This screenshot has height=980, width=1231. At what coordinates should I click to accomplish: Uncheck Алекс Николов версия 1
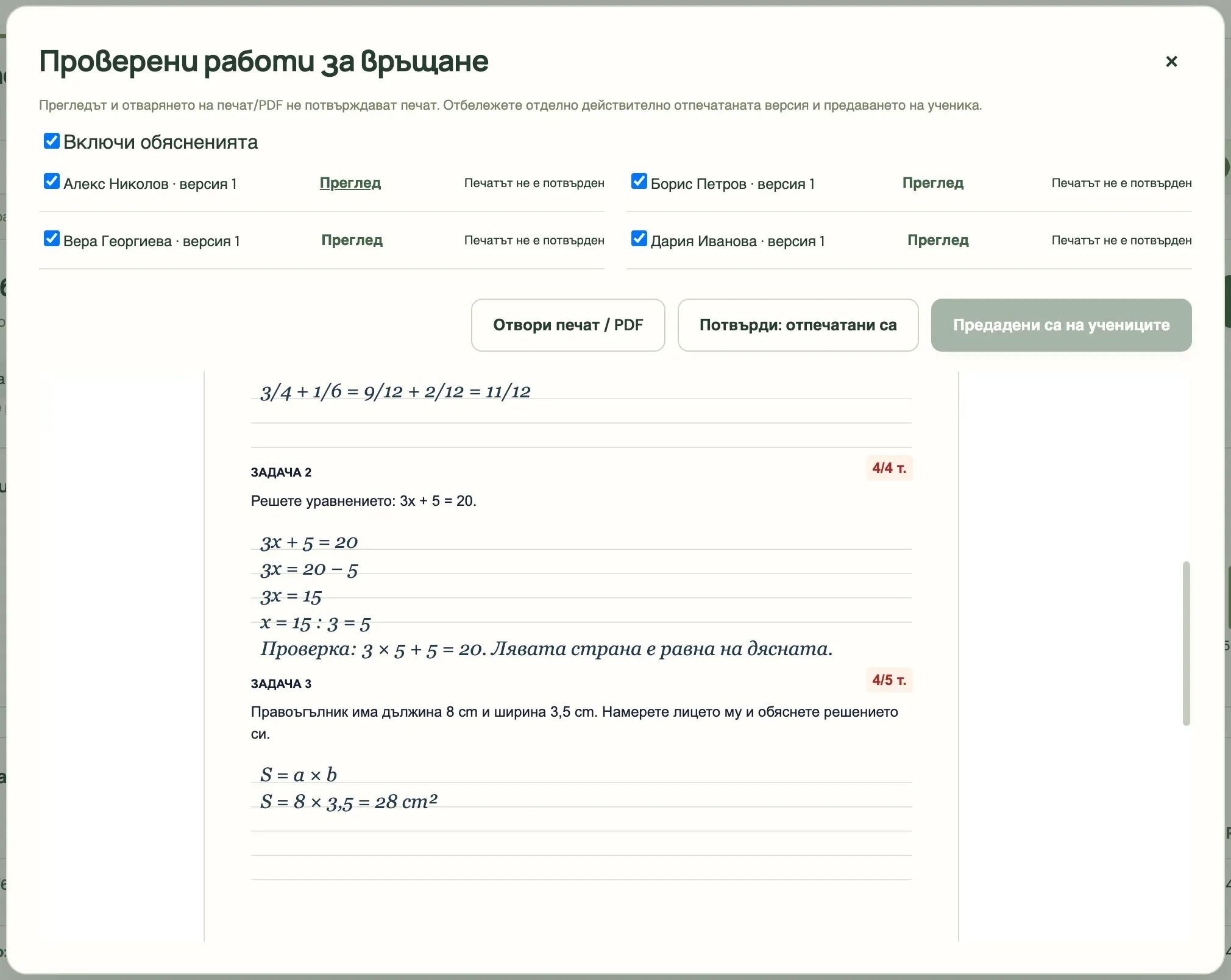point(52,182)
